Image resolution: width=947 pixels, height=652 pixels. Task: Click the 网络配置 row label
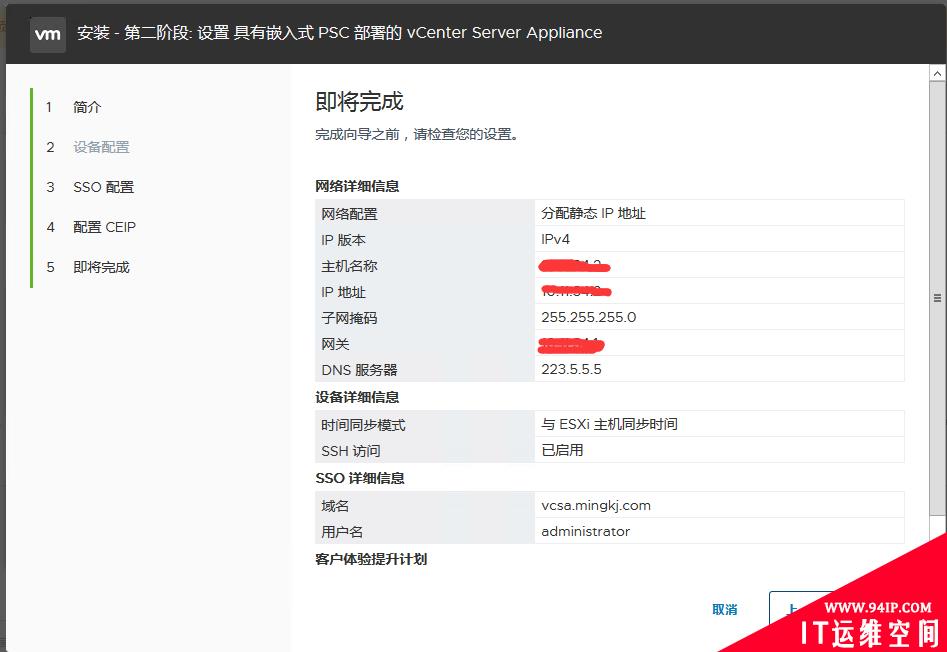(x=350, y=214)
